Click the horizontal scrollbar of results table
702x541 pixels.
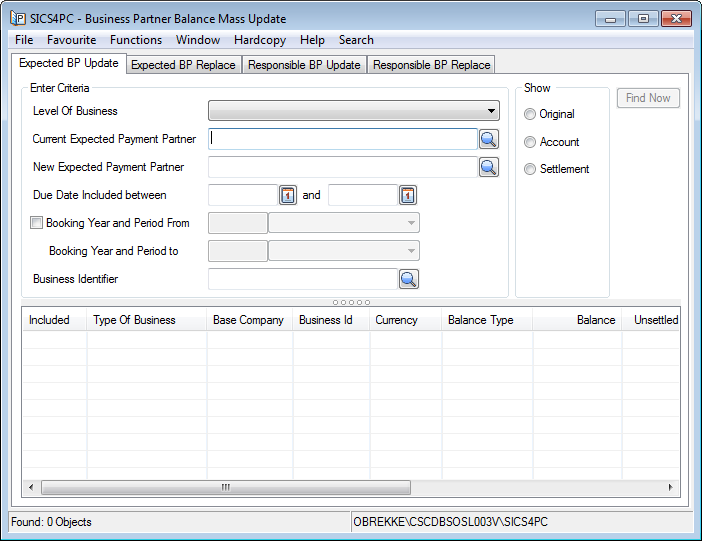(x=226, y=487)
